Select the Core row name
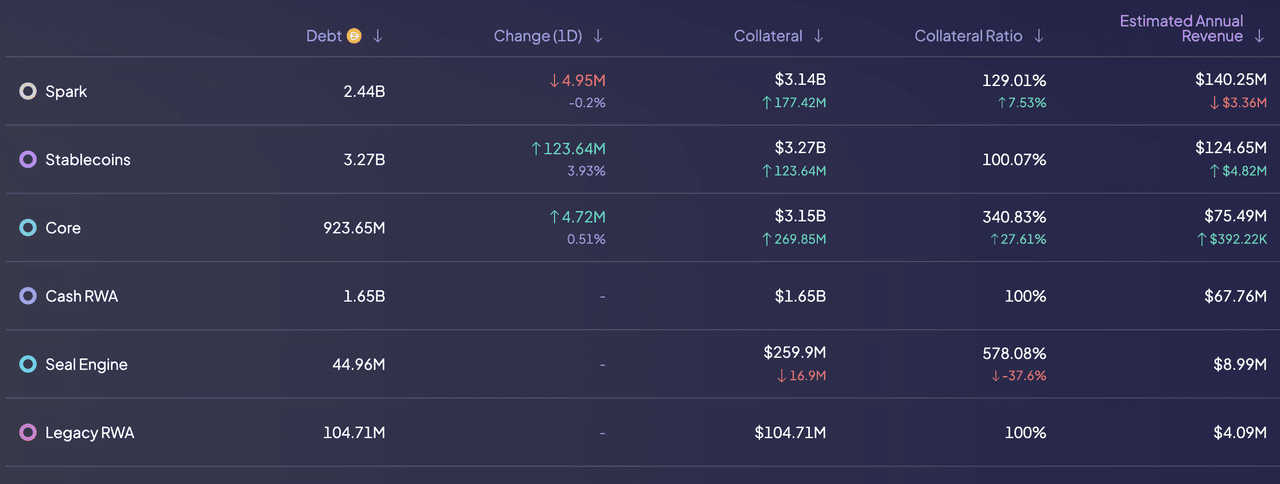 click(63, 228)
